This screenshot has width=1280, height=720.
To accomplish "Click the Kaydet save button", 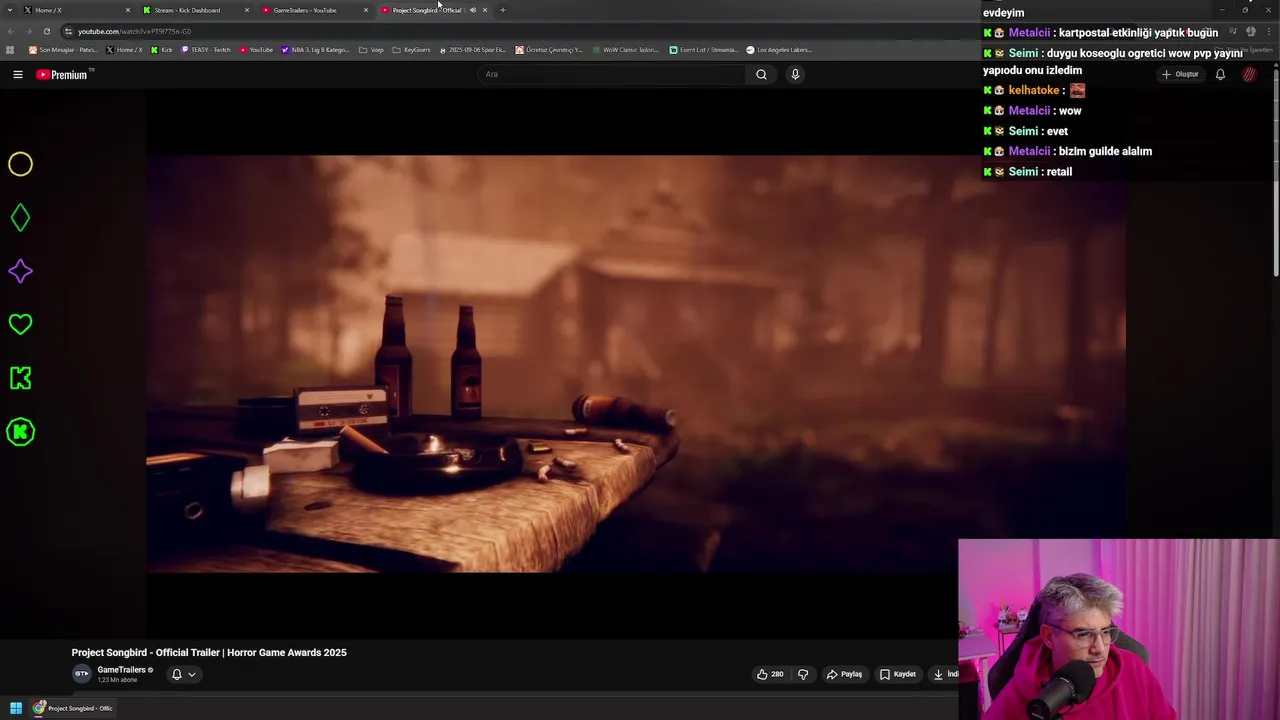I will [x=897, y=674].
